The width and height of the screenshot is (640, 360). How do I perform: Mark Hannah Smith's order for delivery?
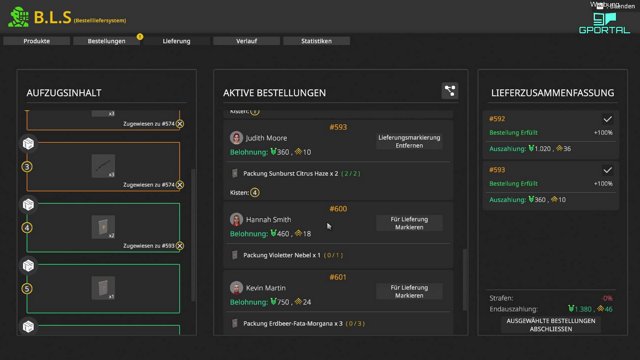point(409,223)
